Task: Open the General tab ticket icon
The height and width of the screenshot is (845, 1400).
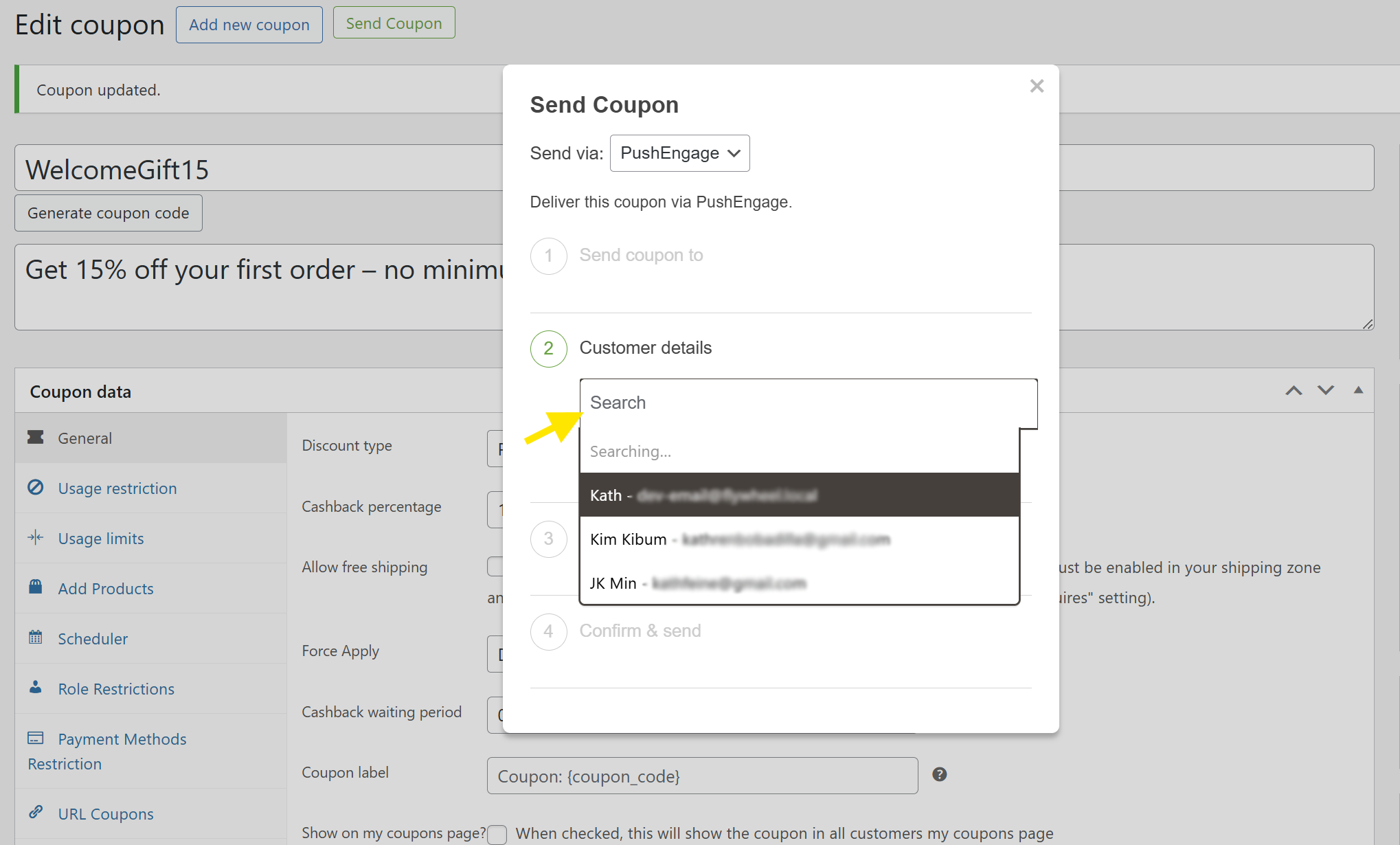Action: pos(36,437)
